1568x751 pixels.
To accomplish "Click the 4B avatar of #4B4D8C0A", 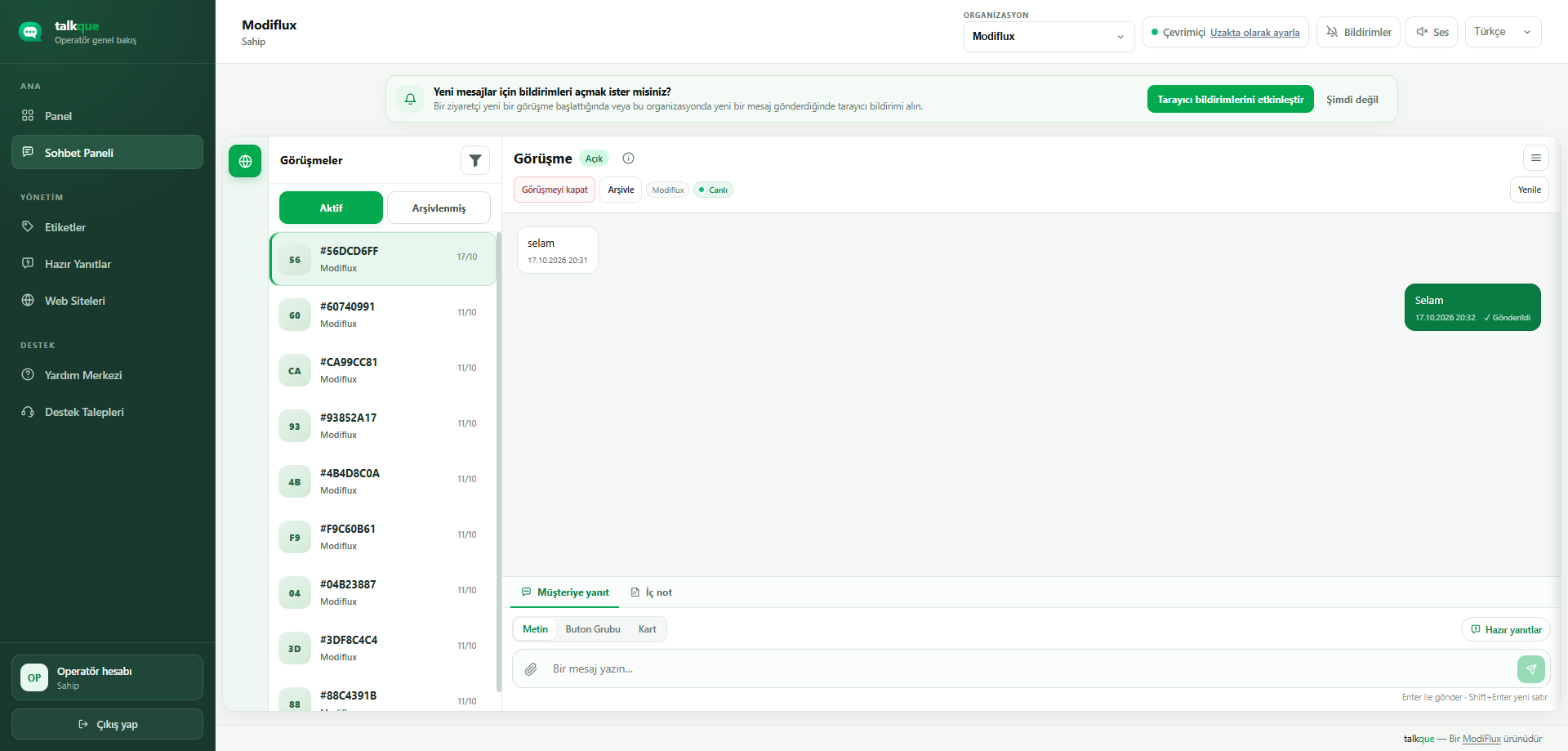I will (x=295, y=481).
